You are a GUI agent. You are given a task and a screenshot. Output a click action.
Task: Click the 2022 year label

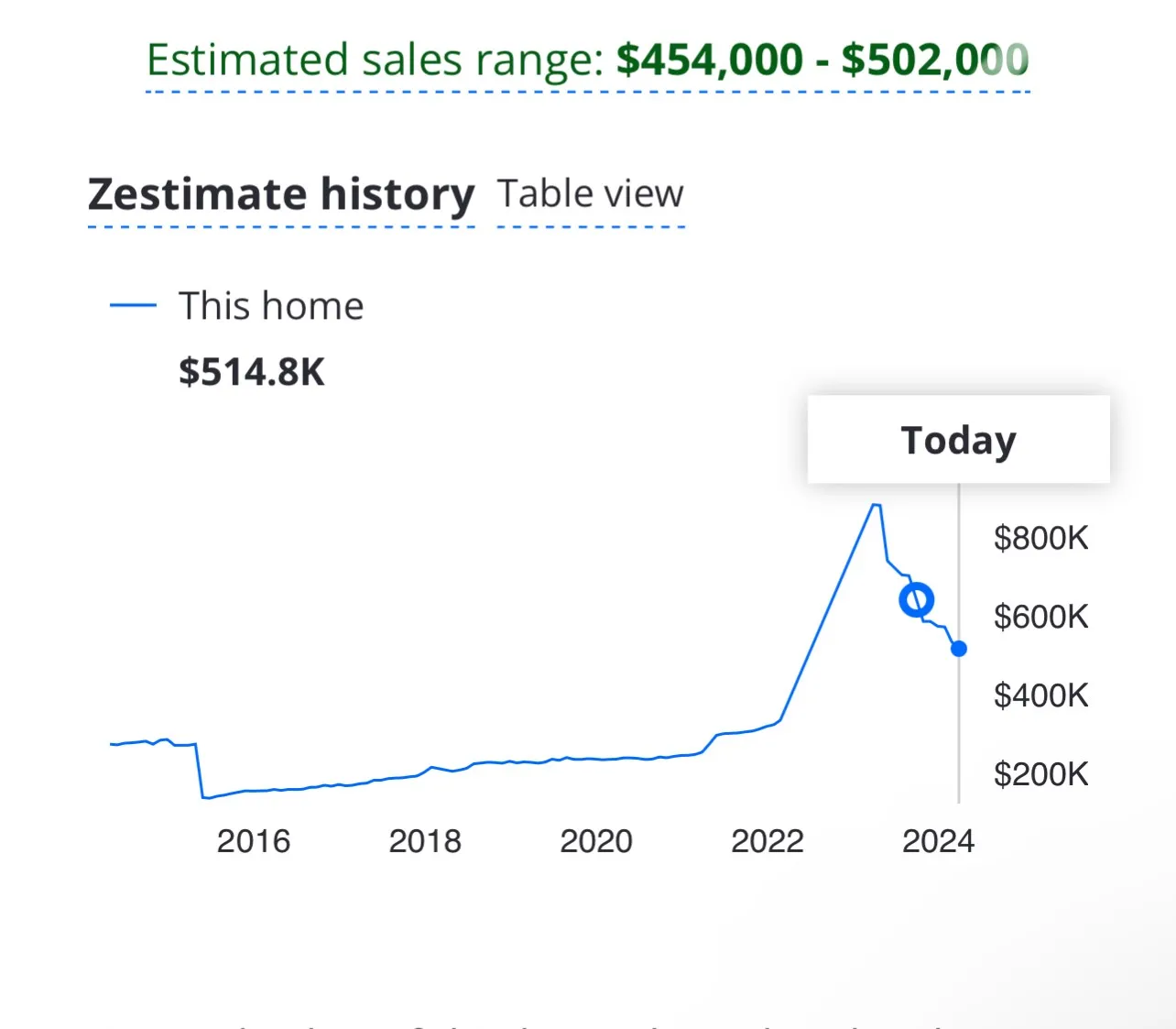pyautogui.click(x=768, y=841)
